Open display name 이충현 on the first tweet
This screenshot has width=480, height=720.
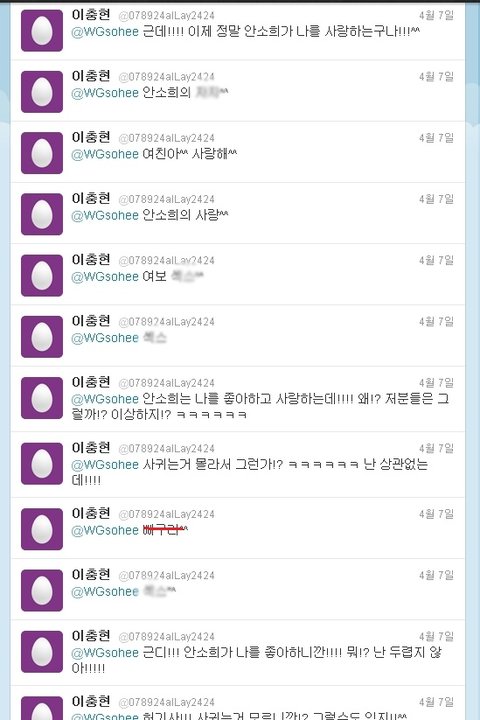click(91, 15)
